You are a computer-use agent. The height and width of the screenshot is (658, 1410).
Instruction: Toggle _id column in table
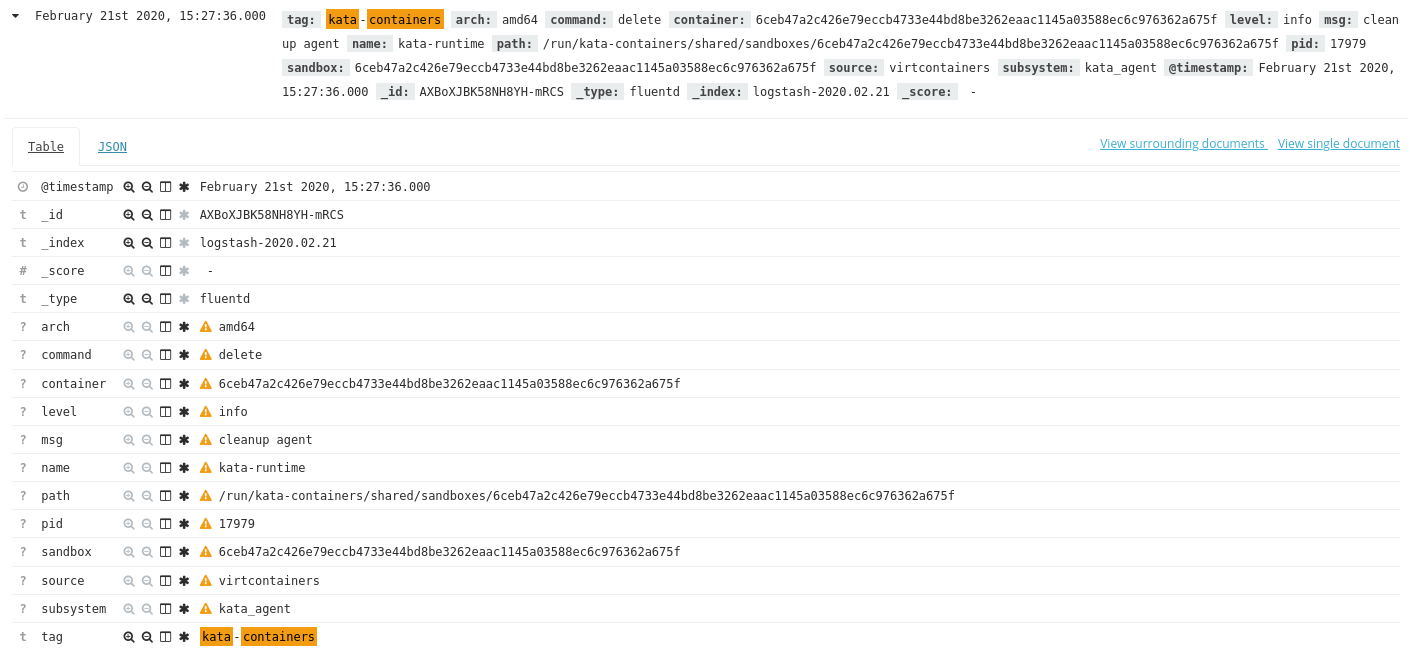[x=166, y=215]
